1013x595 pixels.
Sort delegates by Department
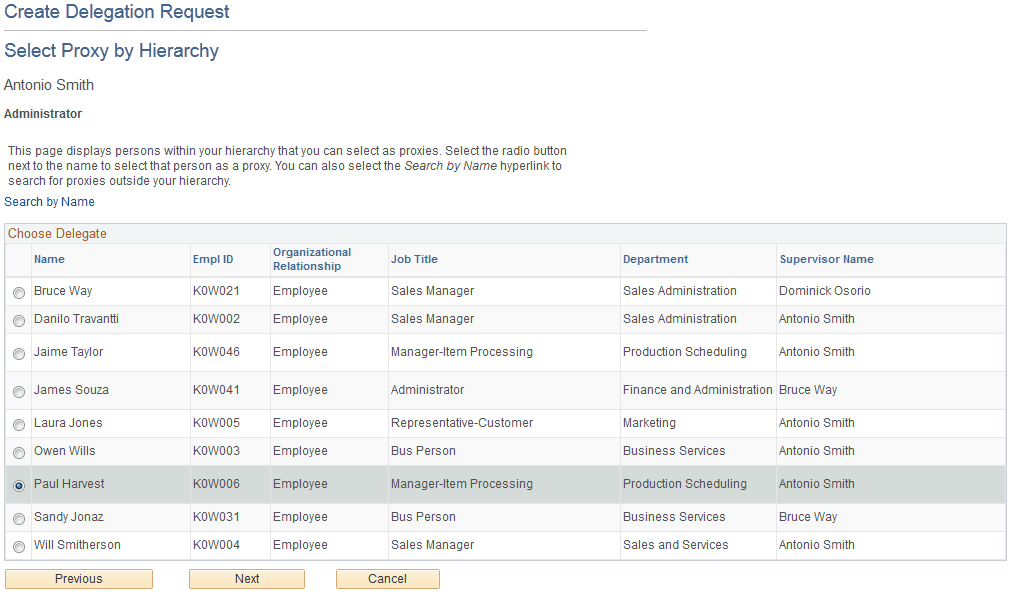pos(655,258)
